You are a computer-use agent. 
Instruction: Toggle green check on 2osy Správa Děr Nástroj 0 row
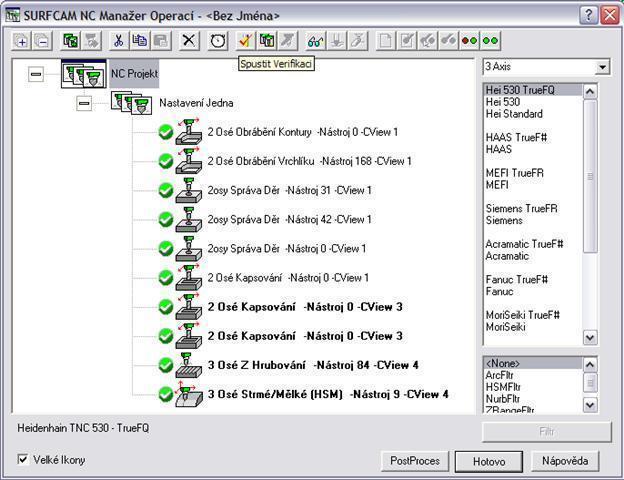[x=166, y=249]
